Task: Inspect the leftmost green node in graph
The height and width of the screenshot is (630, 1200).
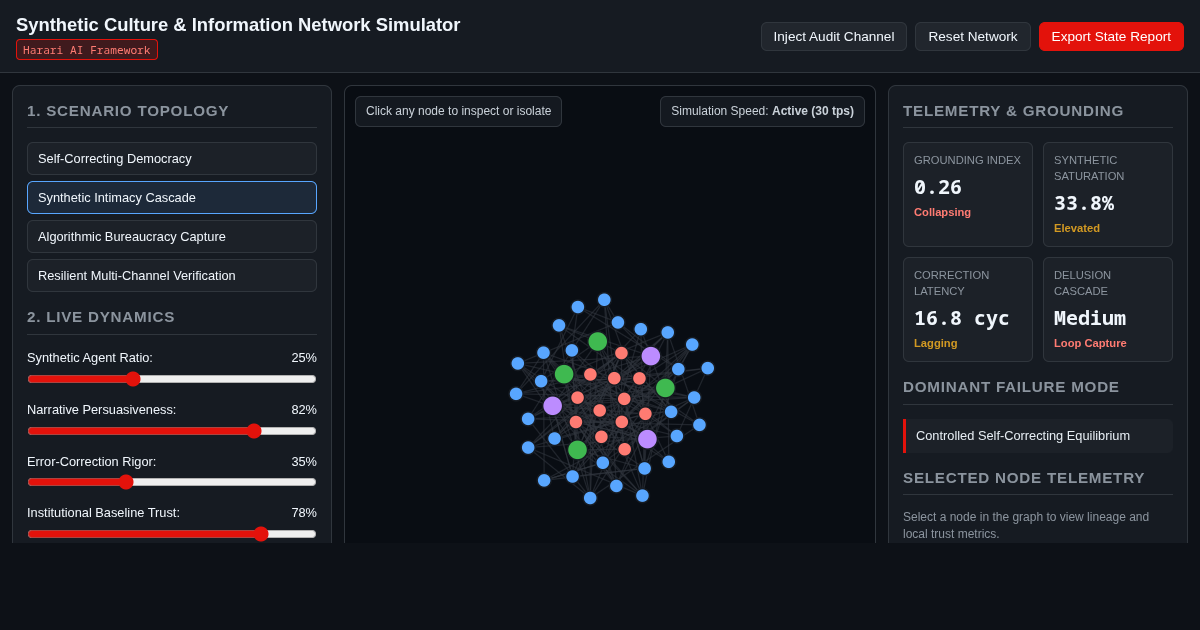Action: [564, 374]
